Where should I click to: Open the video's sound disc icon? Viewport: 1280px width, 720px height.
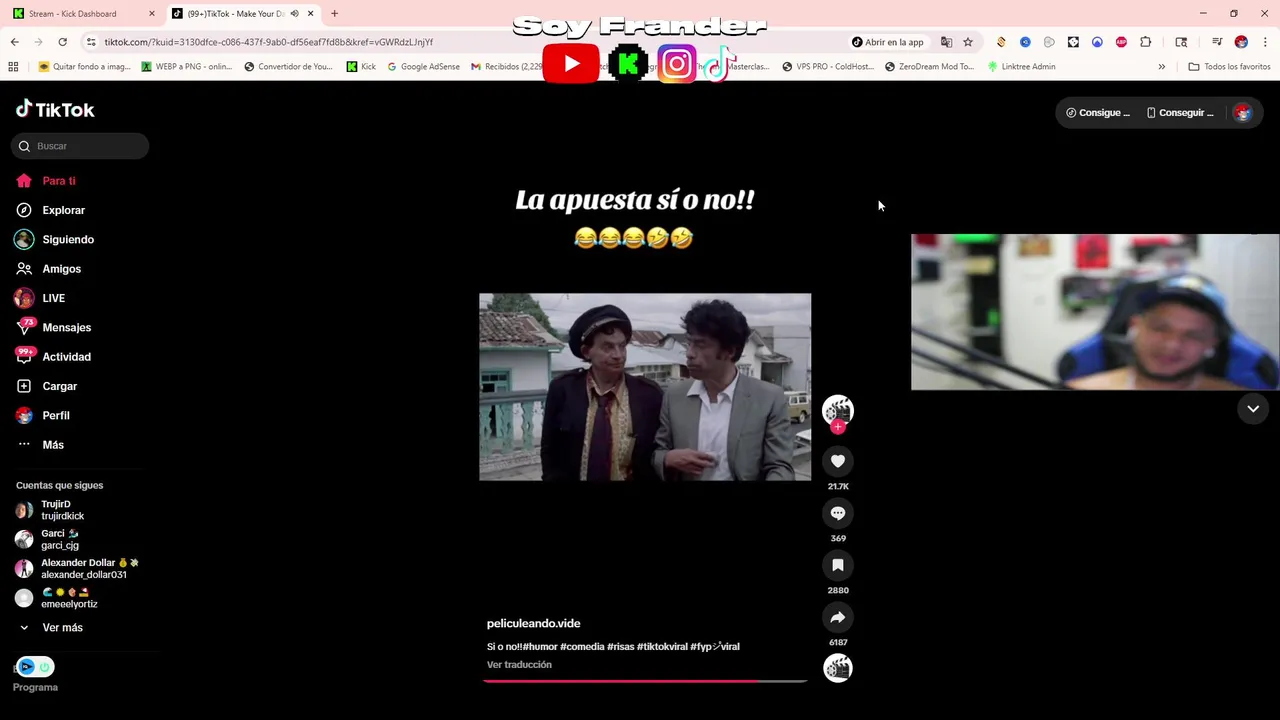tap(838, 668)
